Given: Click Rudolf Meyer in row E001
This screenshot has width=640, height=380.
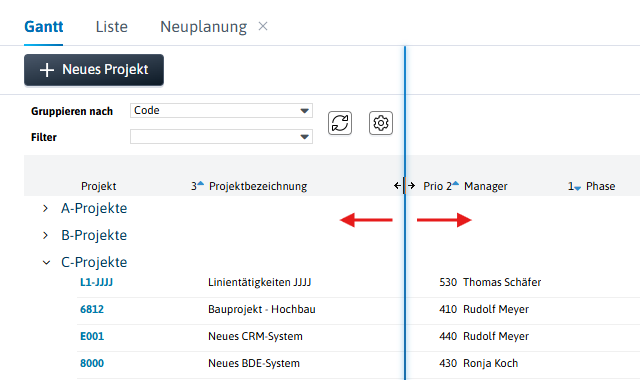Looking at the screenshot, I should 496,336.
